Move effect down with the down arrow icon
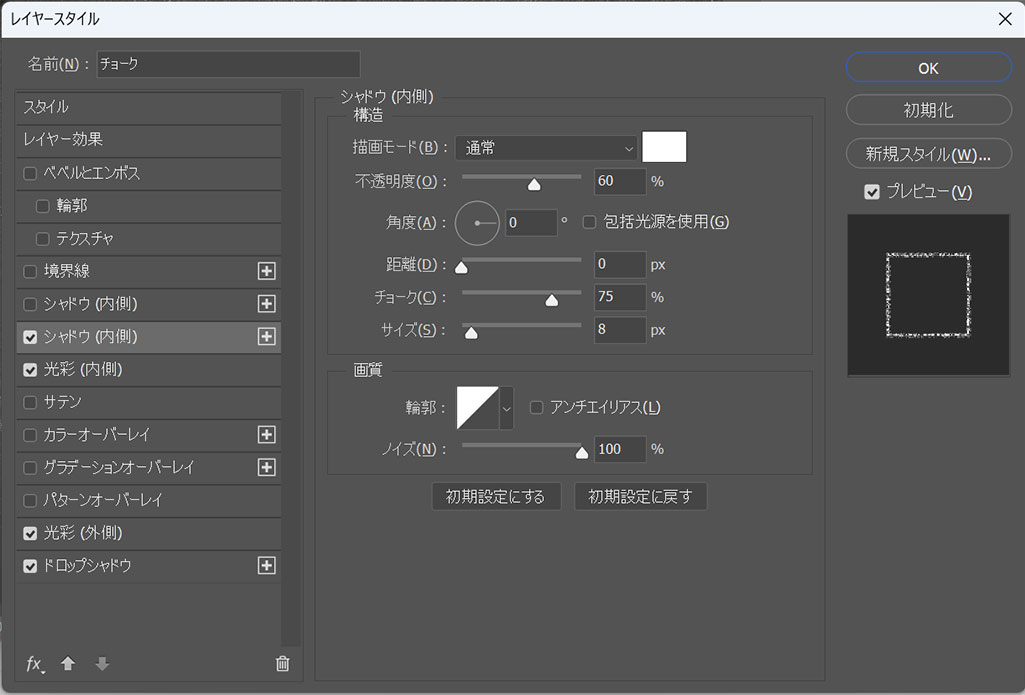This screenshot has height=695, width=1025. [102, 664]
